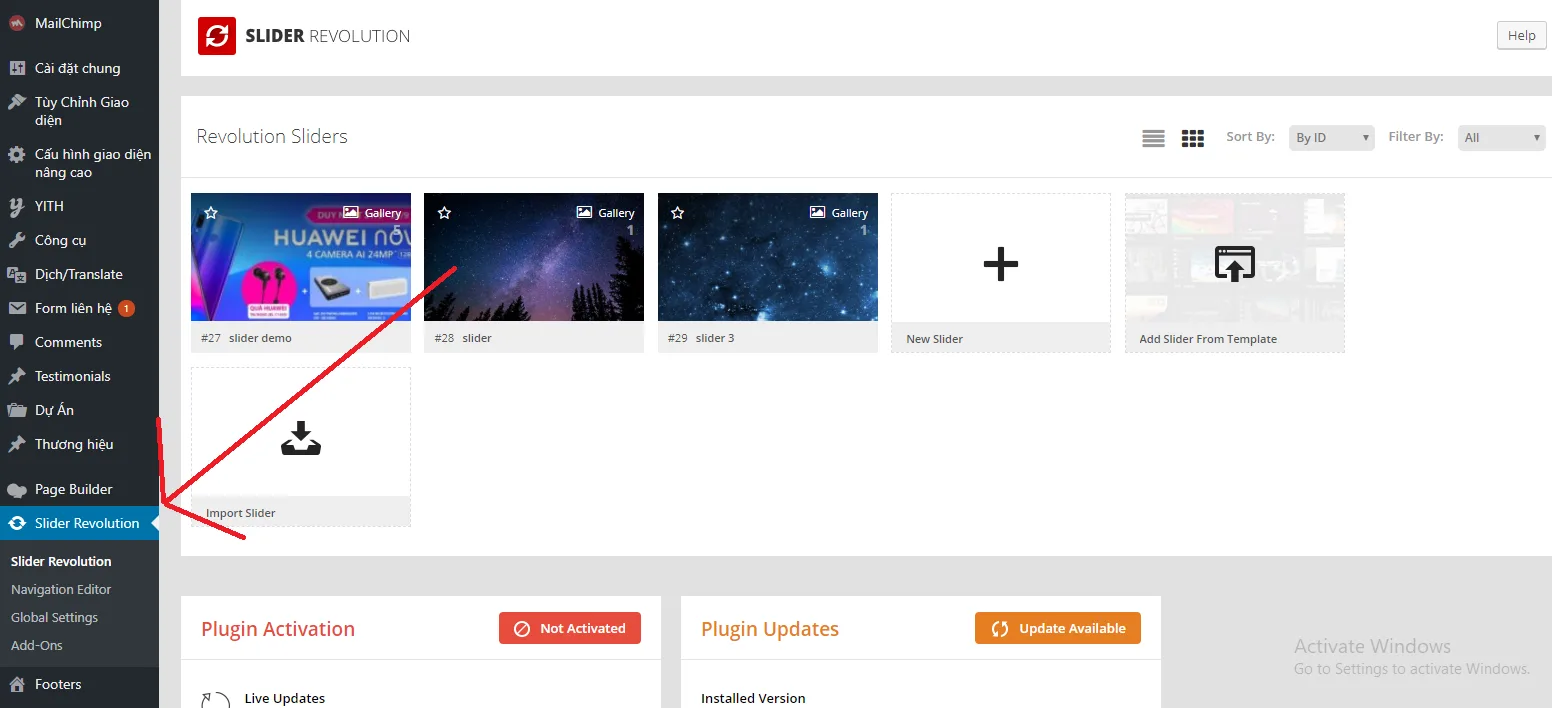1552x708 pixels.
Task: Click Slider Revolution submenu link
Action: 61,562
